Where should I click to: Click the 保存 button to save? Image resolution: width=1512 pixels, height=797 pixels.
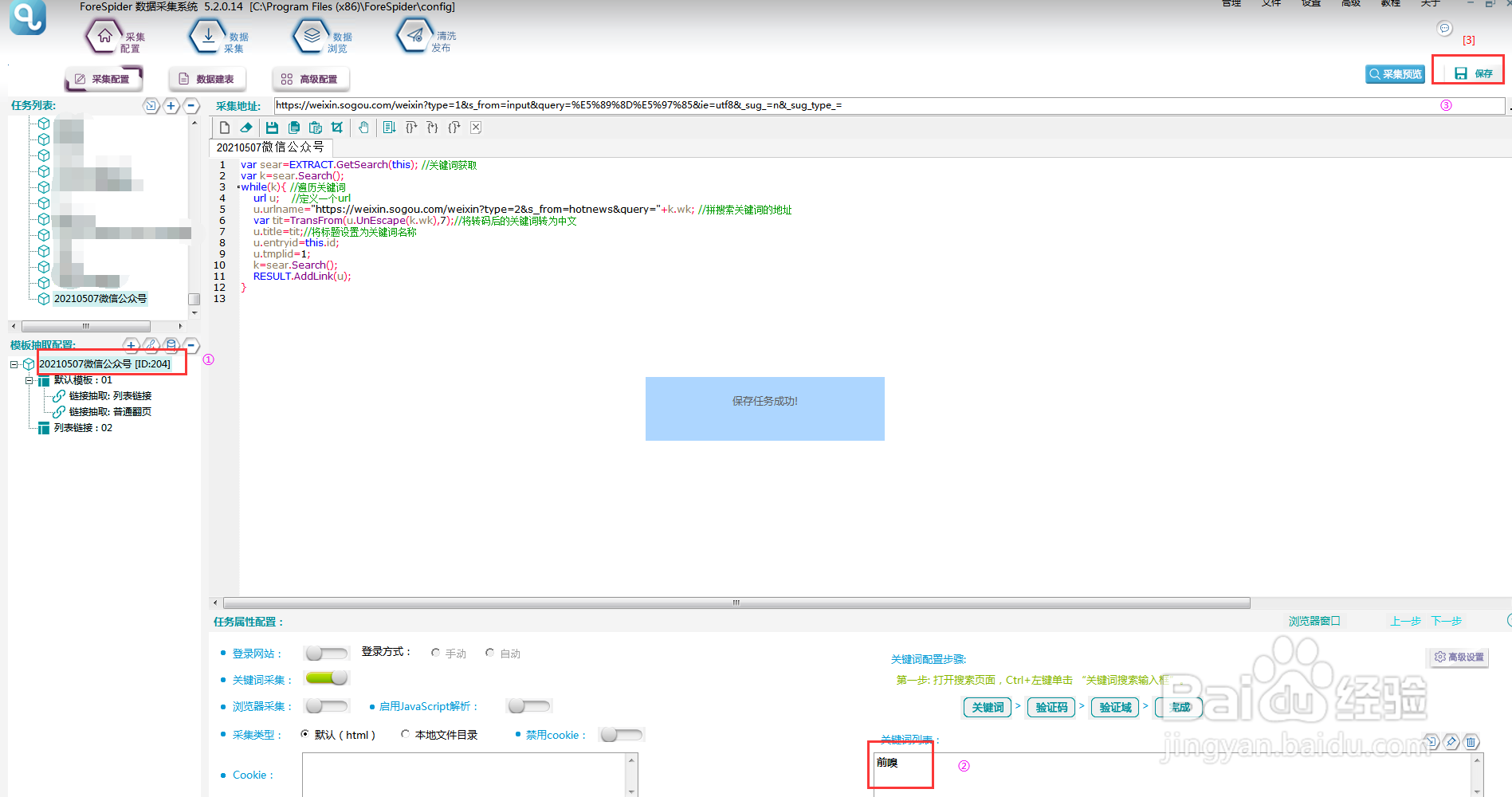coord(1468,72)
